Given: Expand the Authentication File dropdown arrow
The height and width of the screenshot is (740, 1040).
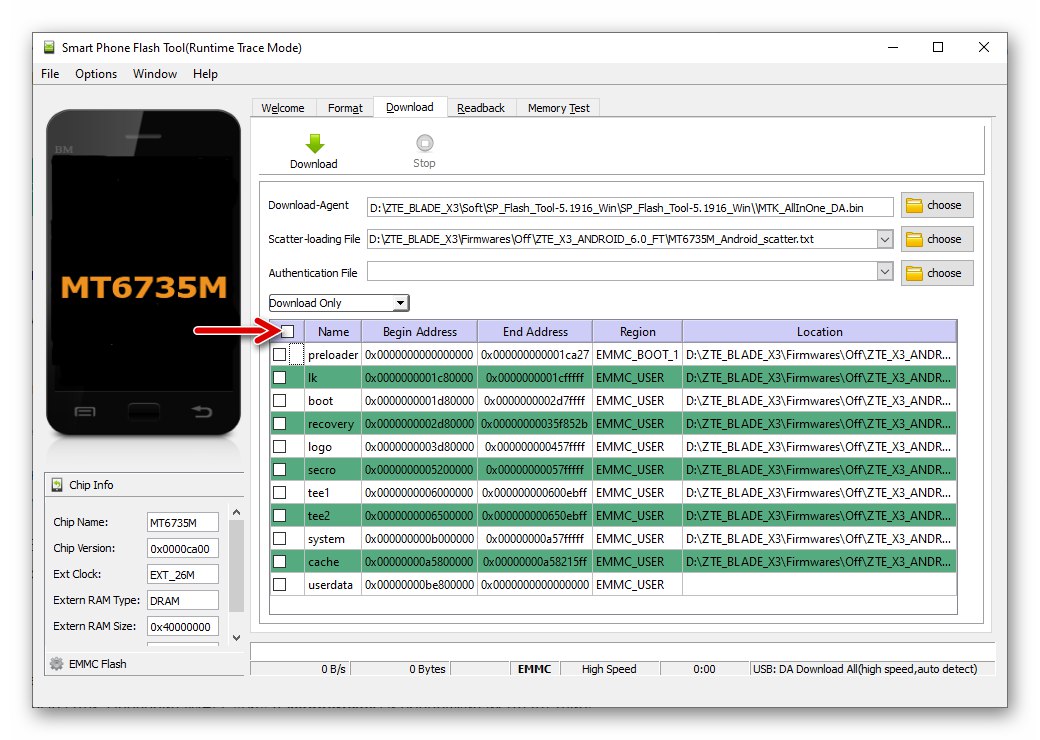Looking at the screenshot, I should (884, 272).
